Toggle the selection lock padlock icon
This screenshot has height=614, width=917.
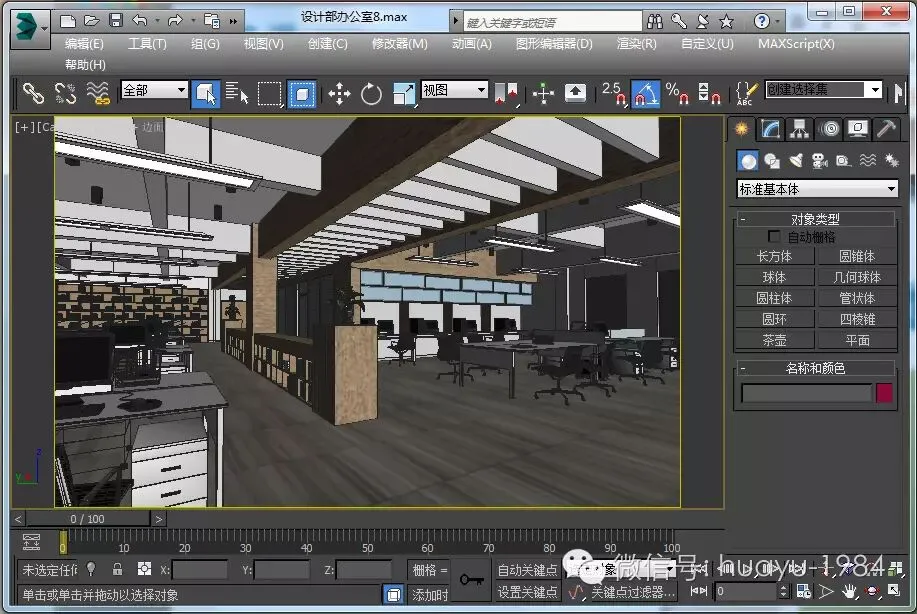point(117,569)
